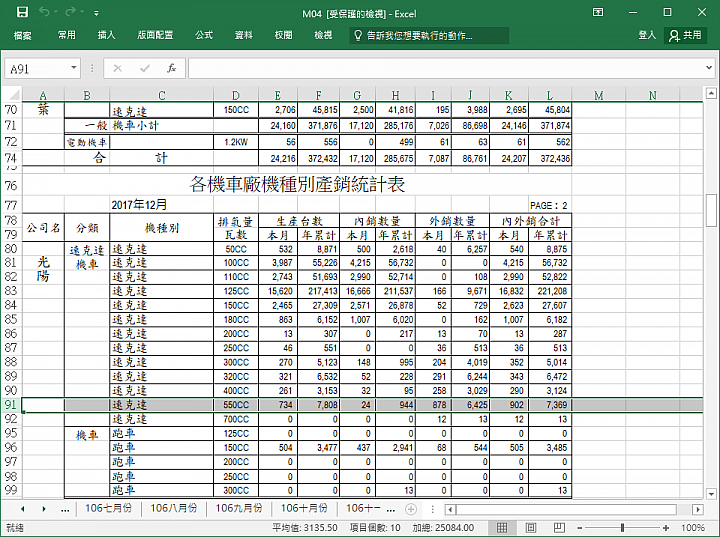Click the 公司名 header cell
Viewport: 720px width, 537px height.
click(x=43, y=227)
